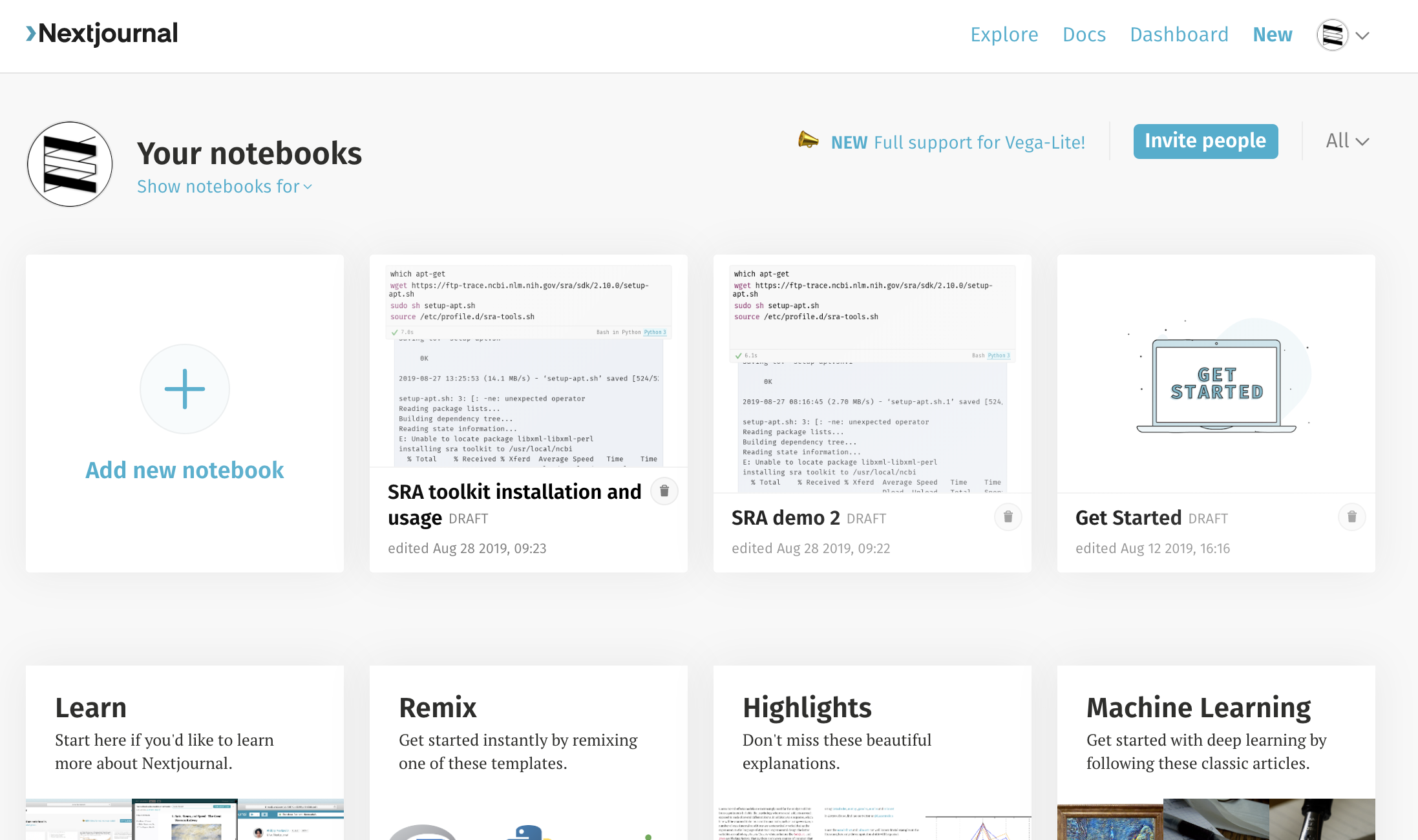Delete the SRA toolkit installation notebook

[664, 491]
